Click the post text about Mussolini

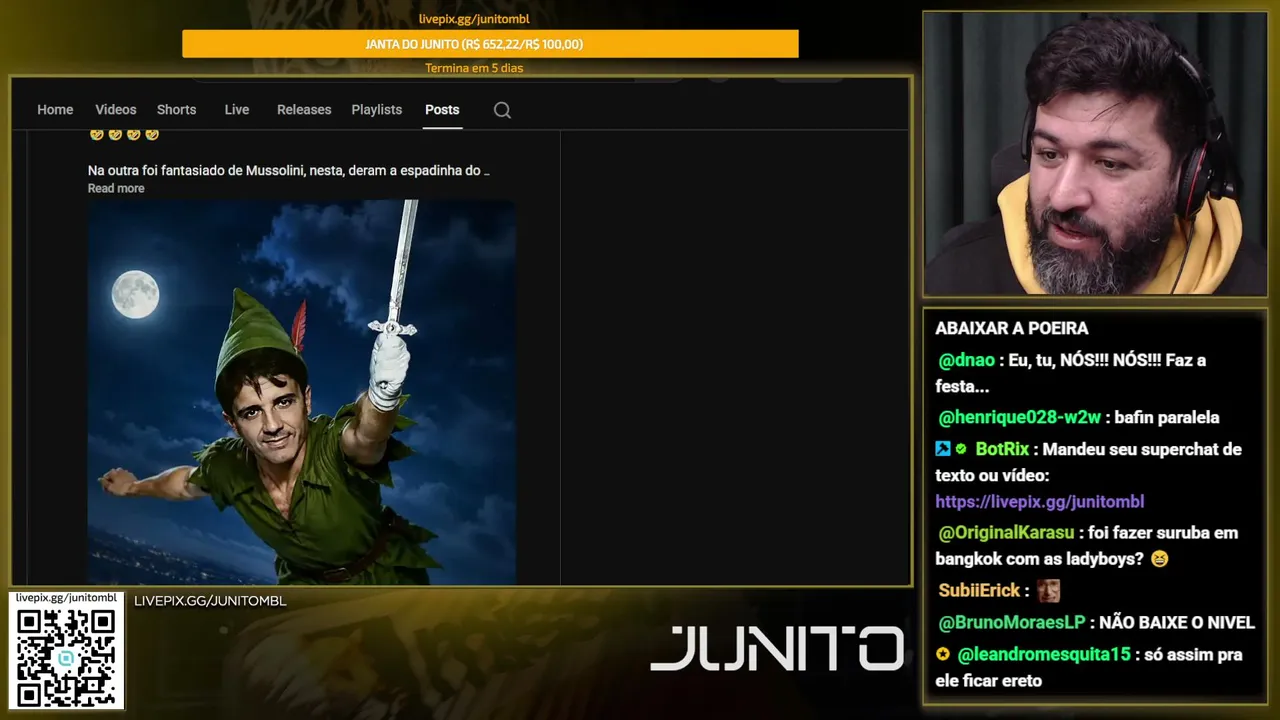click(x=289, y=171)
